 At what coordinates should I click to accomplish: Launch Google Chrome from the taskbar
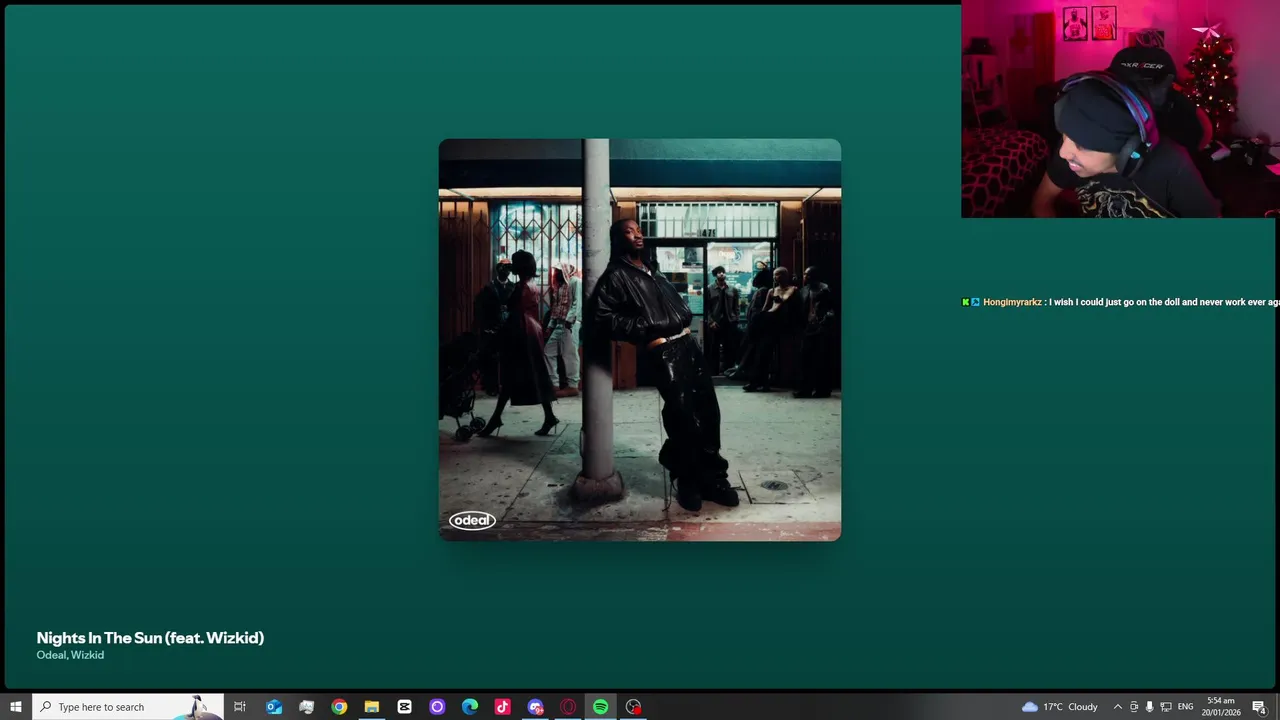(x=339, y=707)
